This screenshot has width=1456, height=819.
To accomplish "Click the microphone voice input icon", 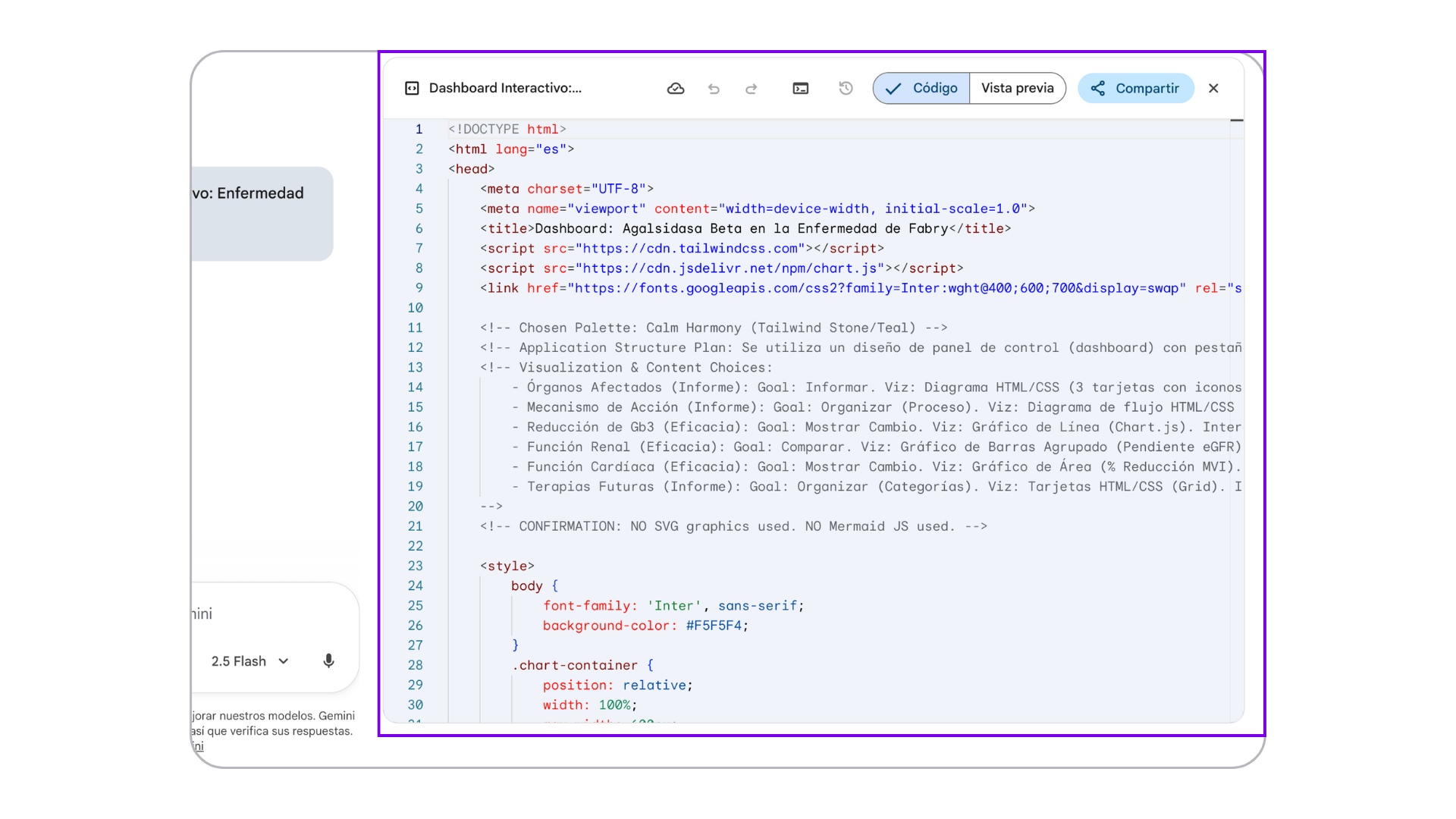I will 328,661.
